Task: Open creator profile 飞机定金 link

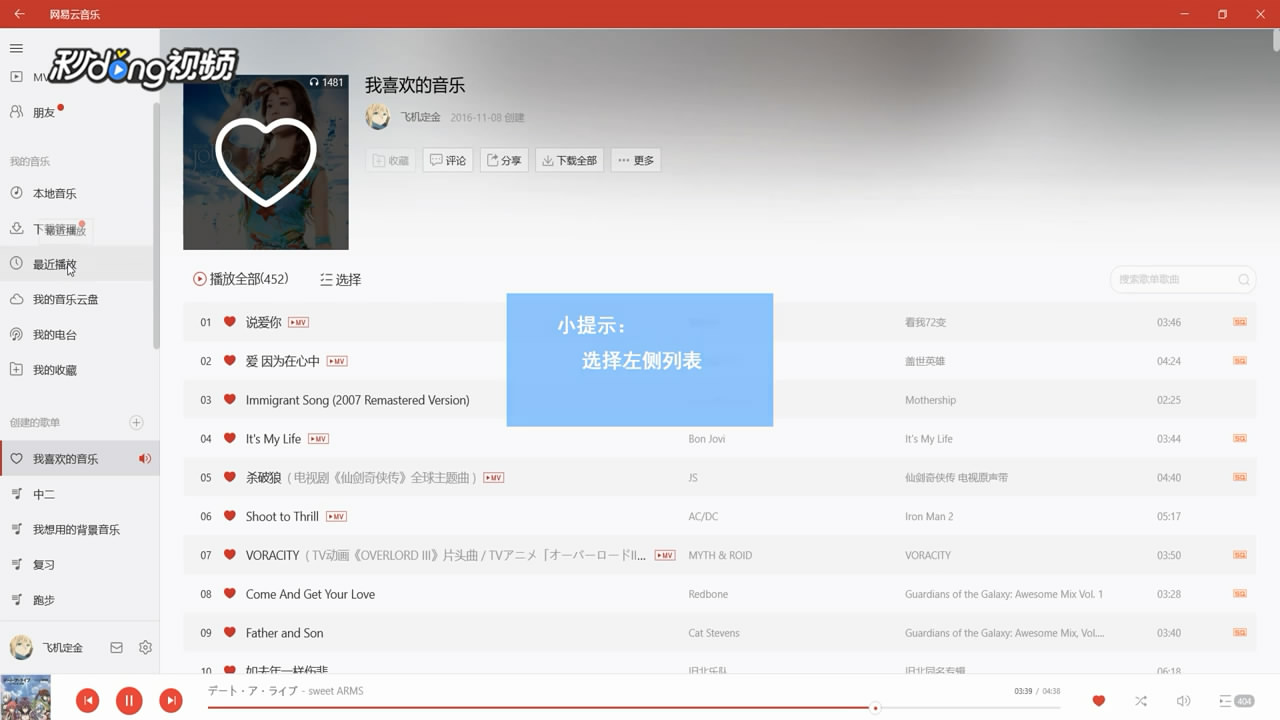Action: click(x=421, y=117)
